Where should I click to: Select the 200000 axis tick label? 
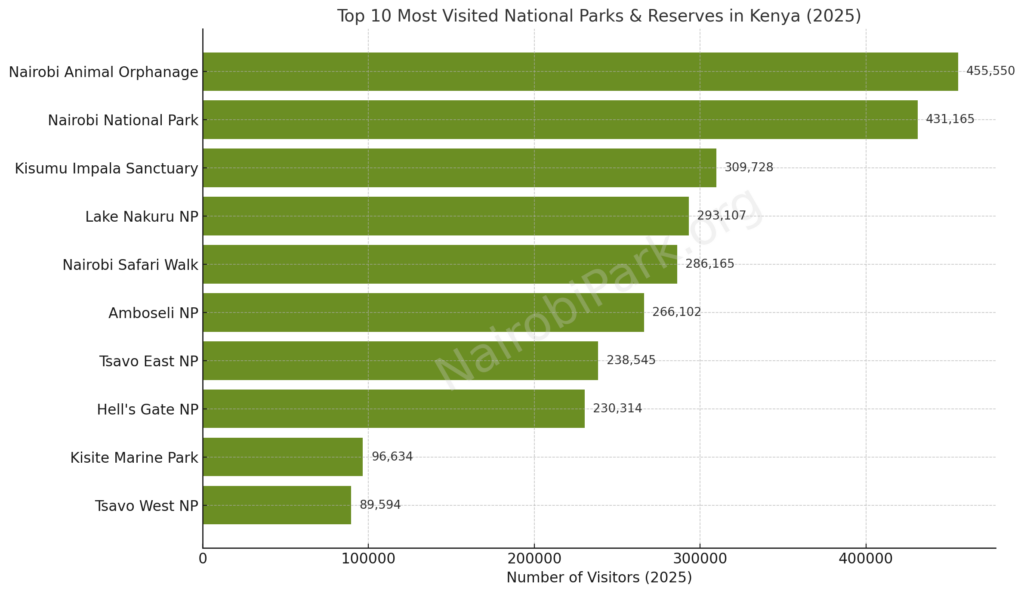(x=534, y=559)
